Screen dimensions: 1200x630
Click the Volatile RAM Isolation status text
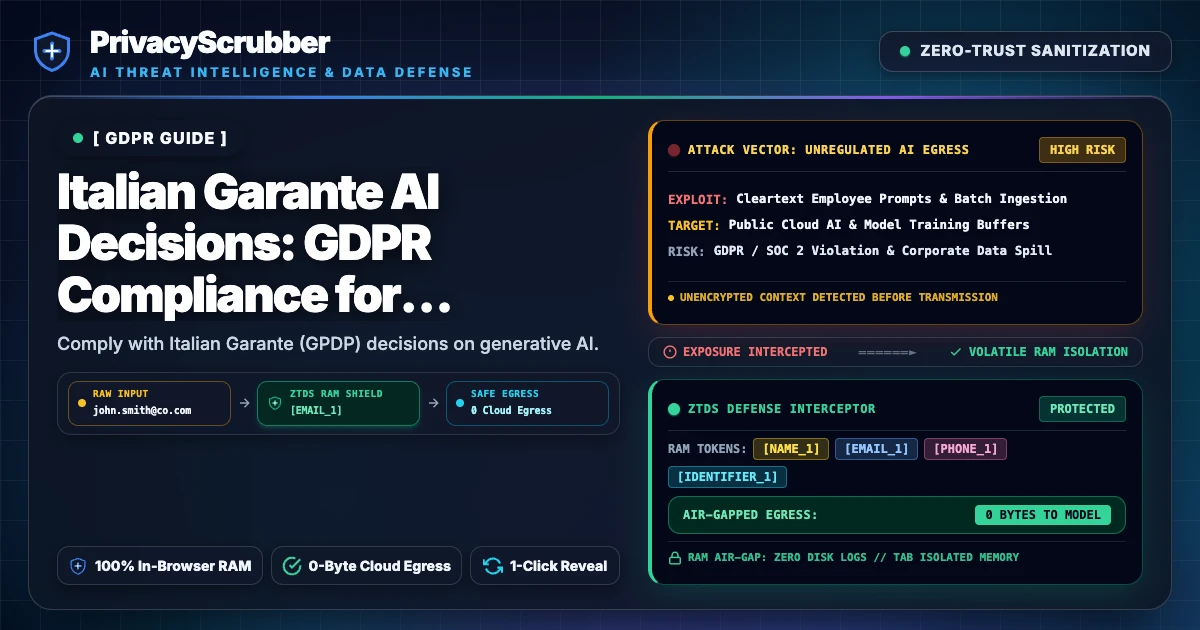click(x=1048, y=352)
